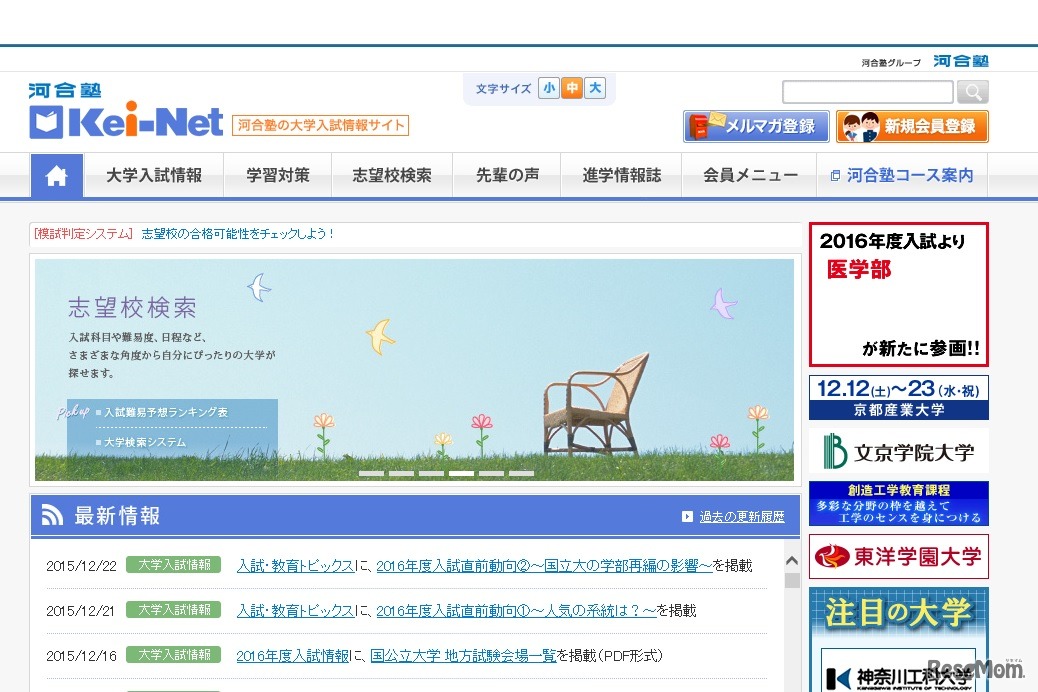
Task: Click the home icon in the navigation bar
Action: pos(57,174)
